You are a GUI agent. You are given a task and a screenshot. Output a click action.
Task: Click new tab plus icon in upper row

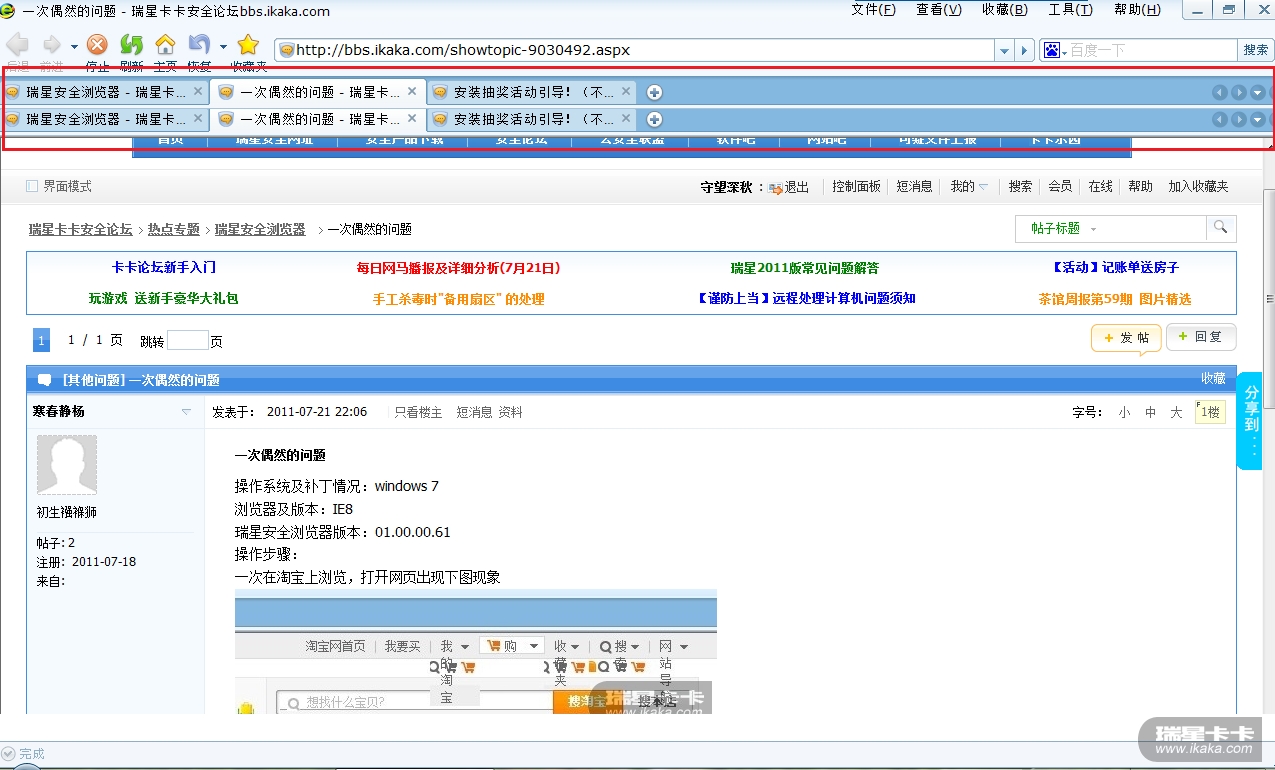[x=654, y=92]
